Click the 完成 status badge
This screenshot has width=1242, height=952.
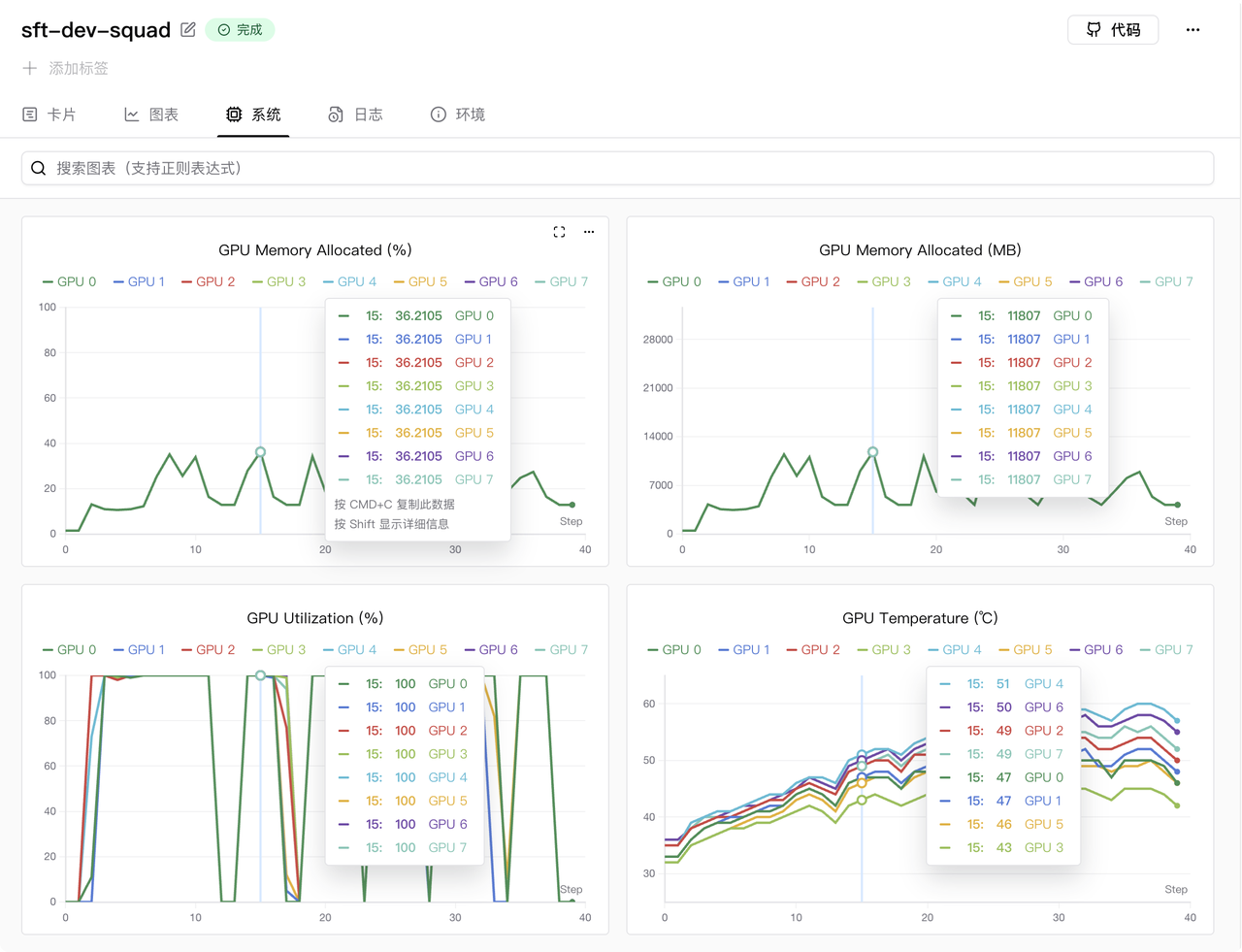(243, 30)
